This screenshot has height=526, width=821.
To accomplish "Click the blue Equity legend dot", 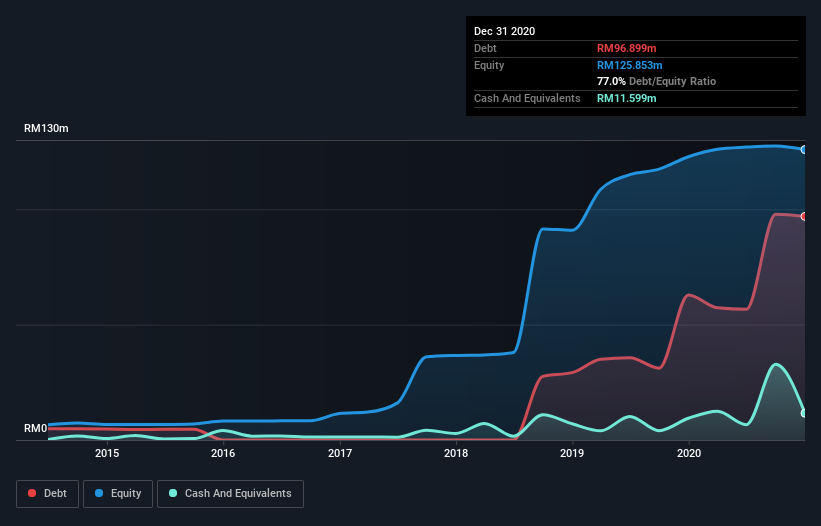I will tap(99, 493).
